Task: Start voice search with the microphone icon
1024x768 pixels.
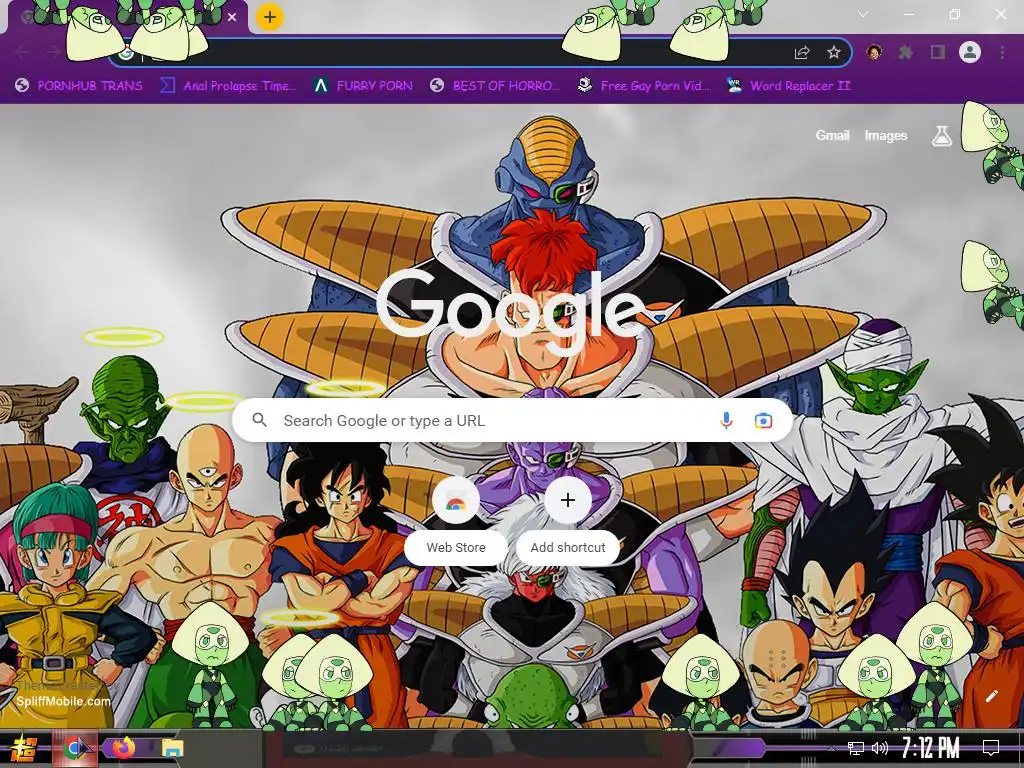Action: (x=726, y=421)
